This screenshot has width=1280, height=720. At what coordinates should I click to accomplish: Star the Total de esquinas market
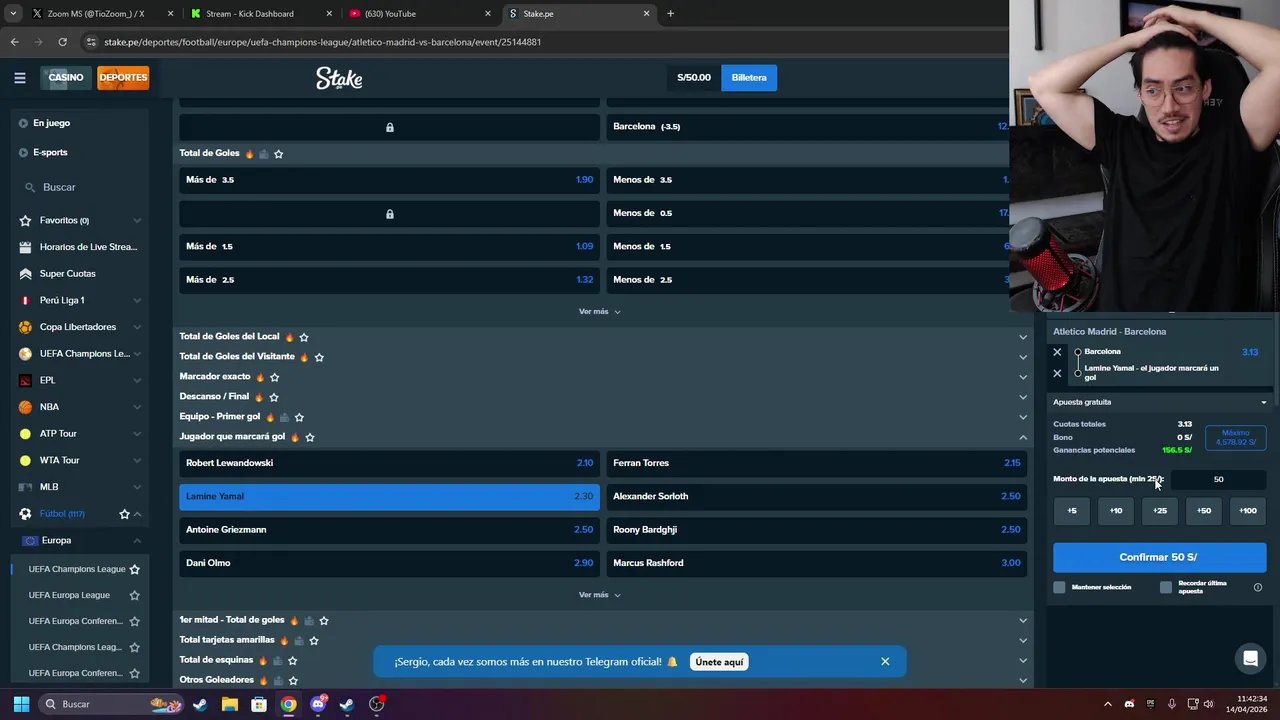pyautogui.click(x=293, y=660)
